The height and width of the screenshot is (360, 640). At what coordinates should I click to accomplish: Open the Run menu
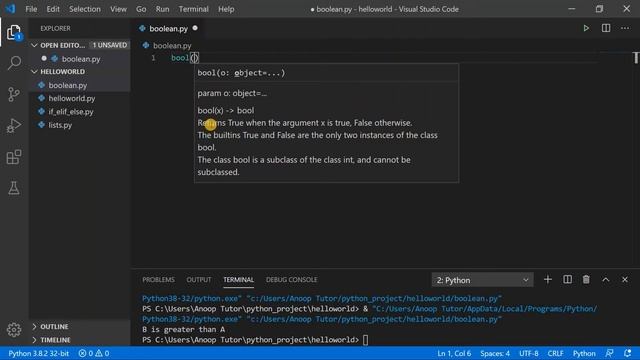pos(162,9)
